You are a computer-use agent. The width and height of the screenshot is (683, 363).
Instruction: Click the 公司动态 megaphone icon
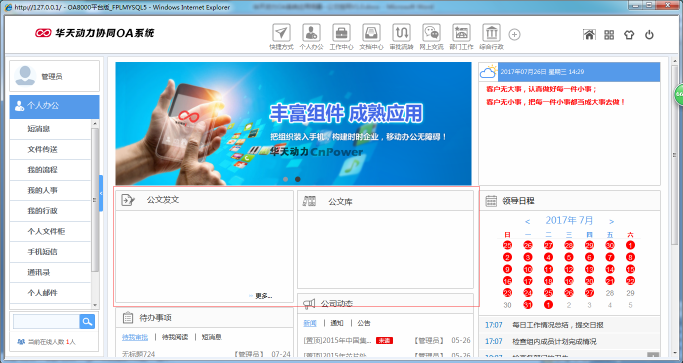pos(309,304)
